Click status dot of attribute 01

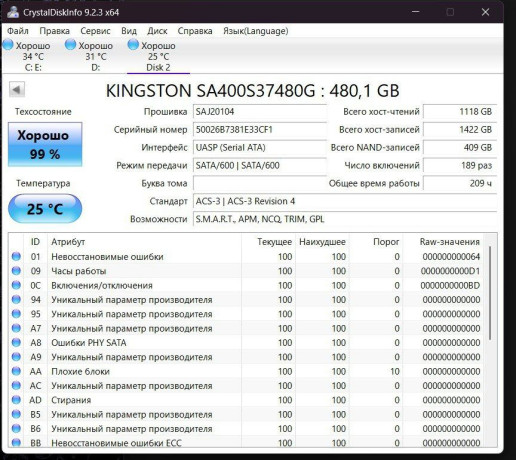[x=16, y=256]
